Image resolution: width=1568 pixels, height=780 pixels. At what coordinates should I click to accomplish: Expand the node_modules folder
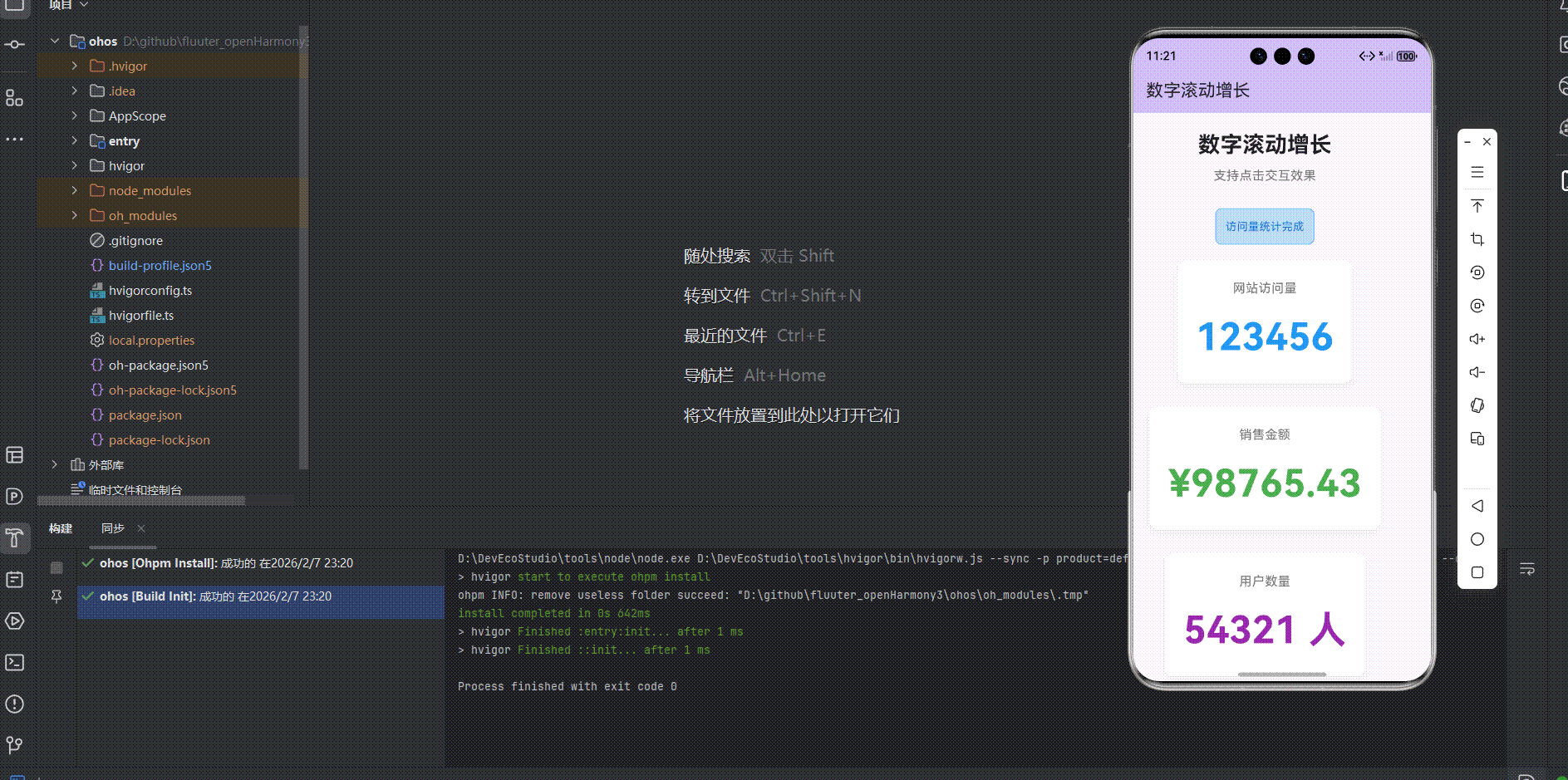(75, 190)
